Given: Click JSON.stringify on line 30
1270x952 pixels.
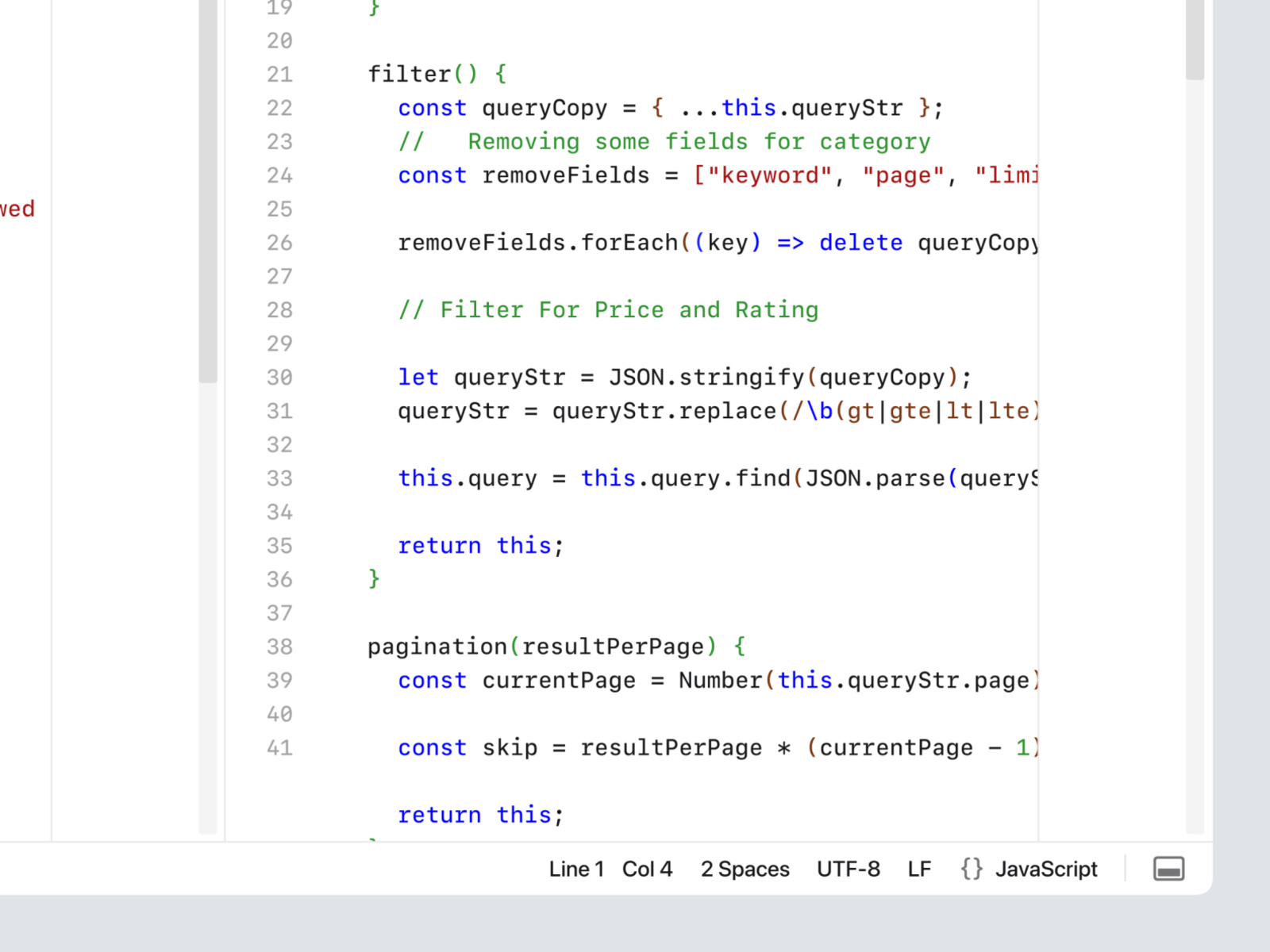Looking at the screenshot, I should [706, 378].
